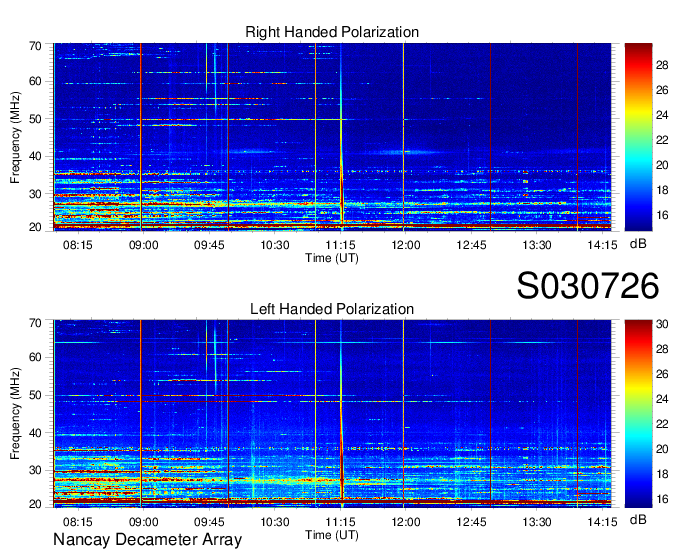Click "12:45" time tick under Right Handed plot
680x552 pixels.
pos(471,245)
